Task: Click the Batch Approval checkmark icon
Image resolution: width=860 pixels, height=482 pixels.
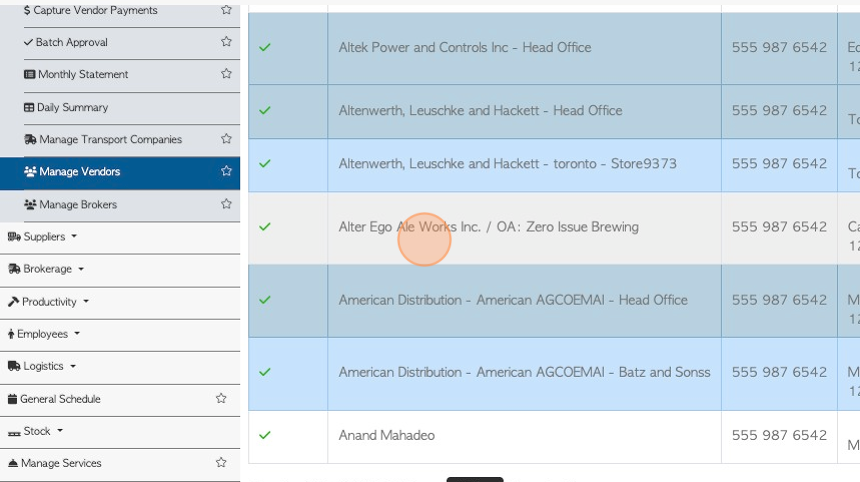Action: [29, 42]
